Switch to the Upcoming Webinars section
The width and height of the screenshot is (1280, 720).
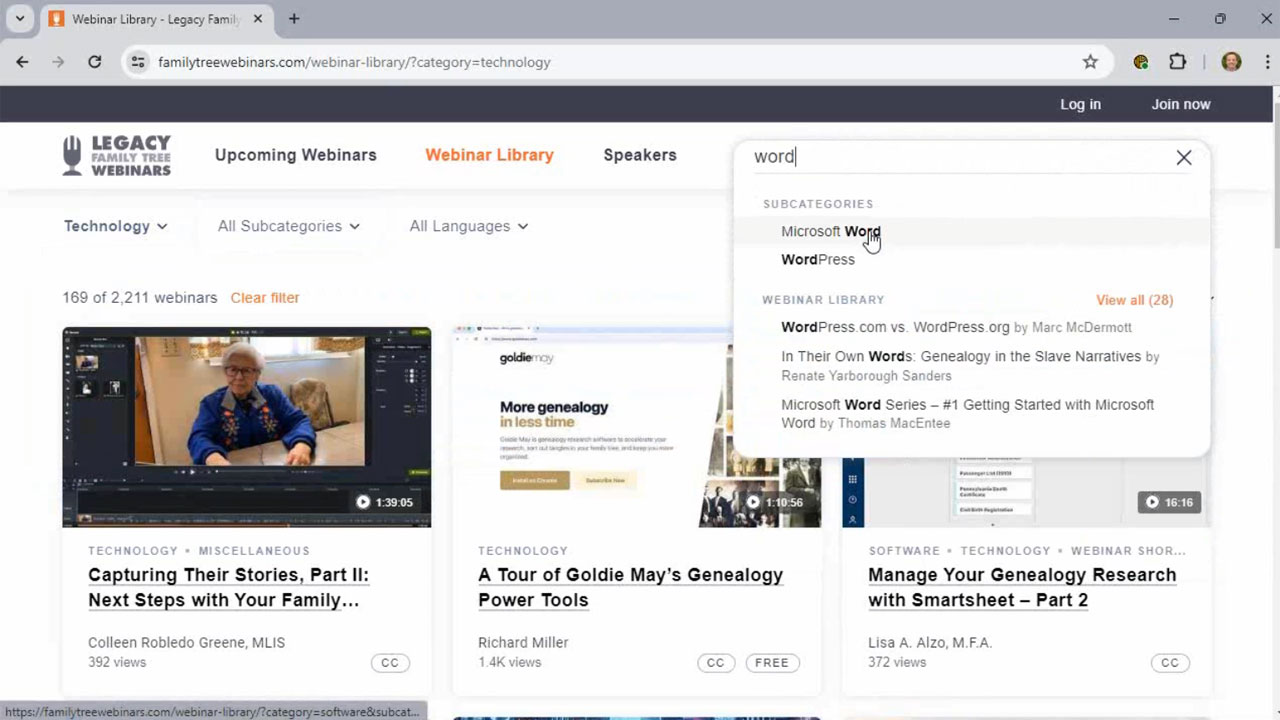[295, 155]
